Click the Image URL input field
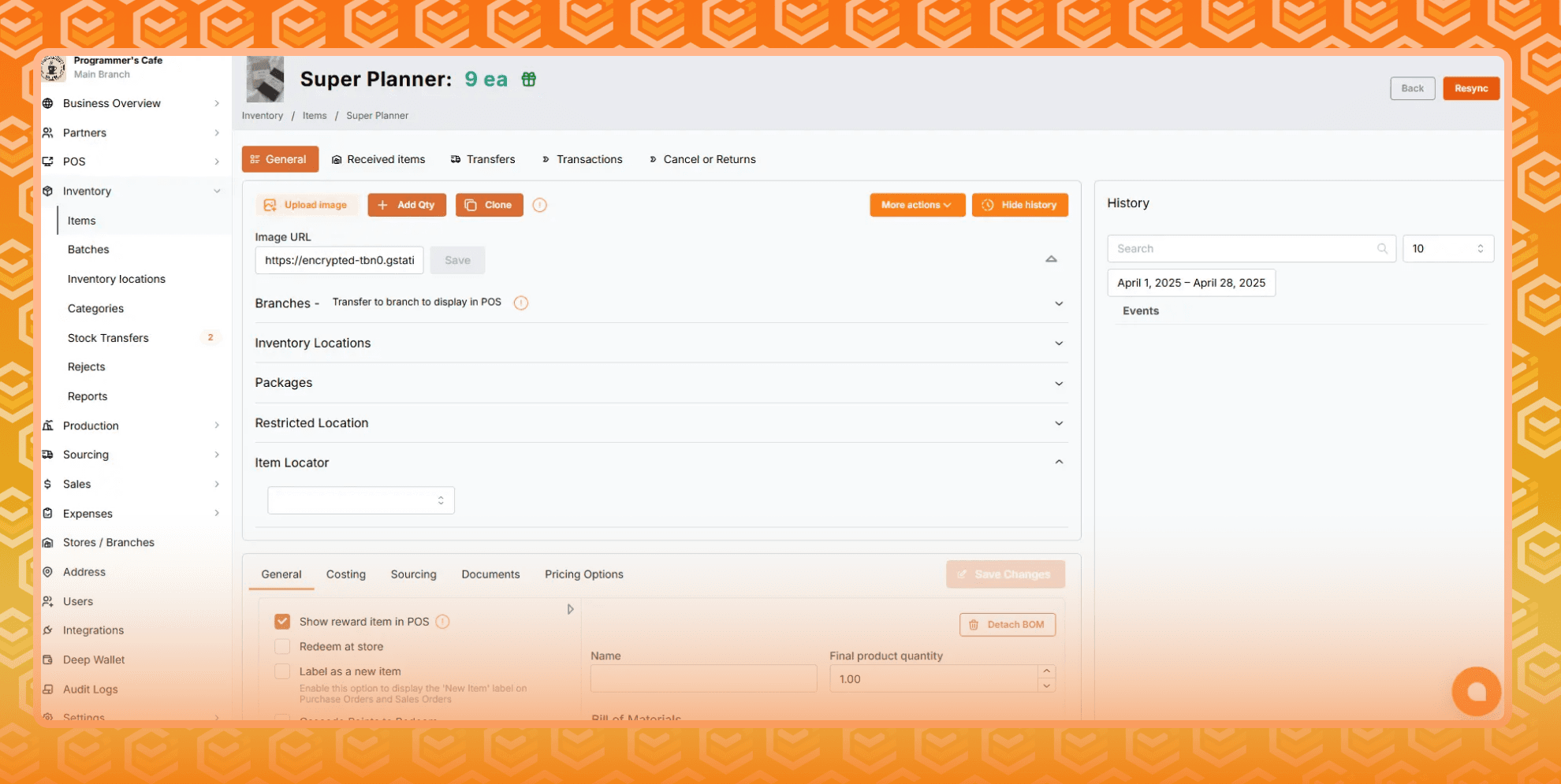Screen dimensions: 1561x784 pyautogui.click(x=339, y=261)
